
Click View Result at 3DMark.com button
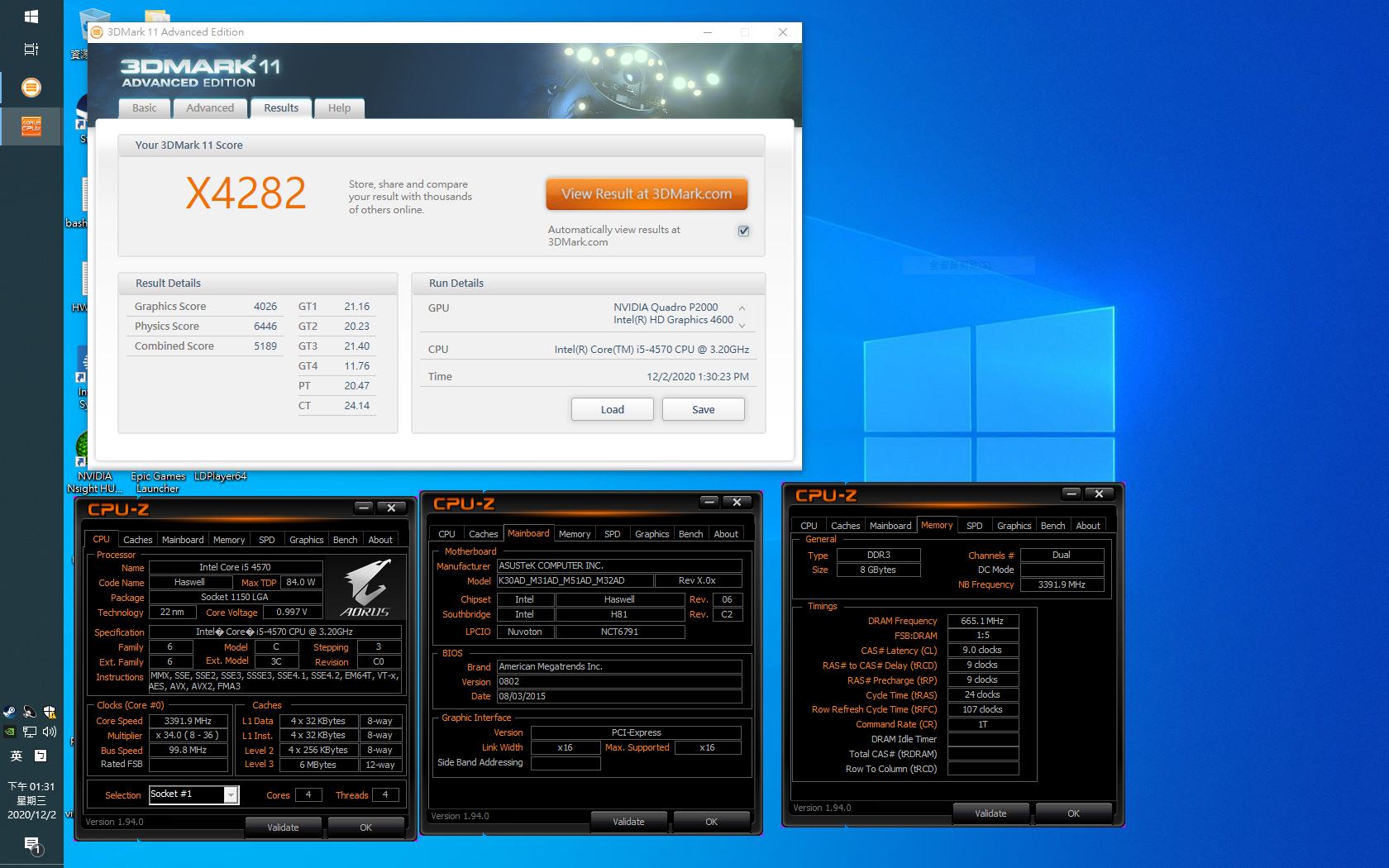pos(647,194)
